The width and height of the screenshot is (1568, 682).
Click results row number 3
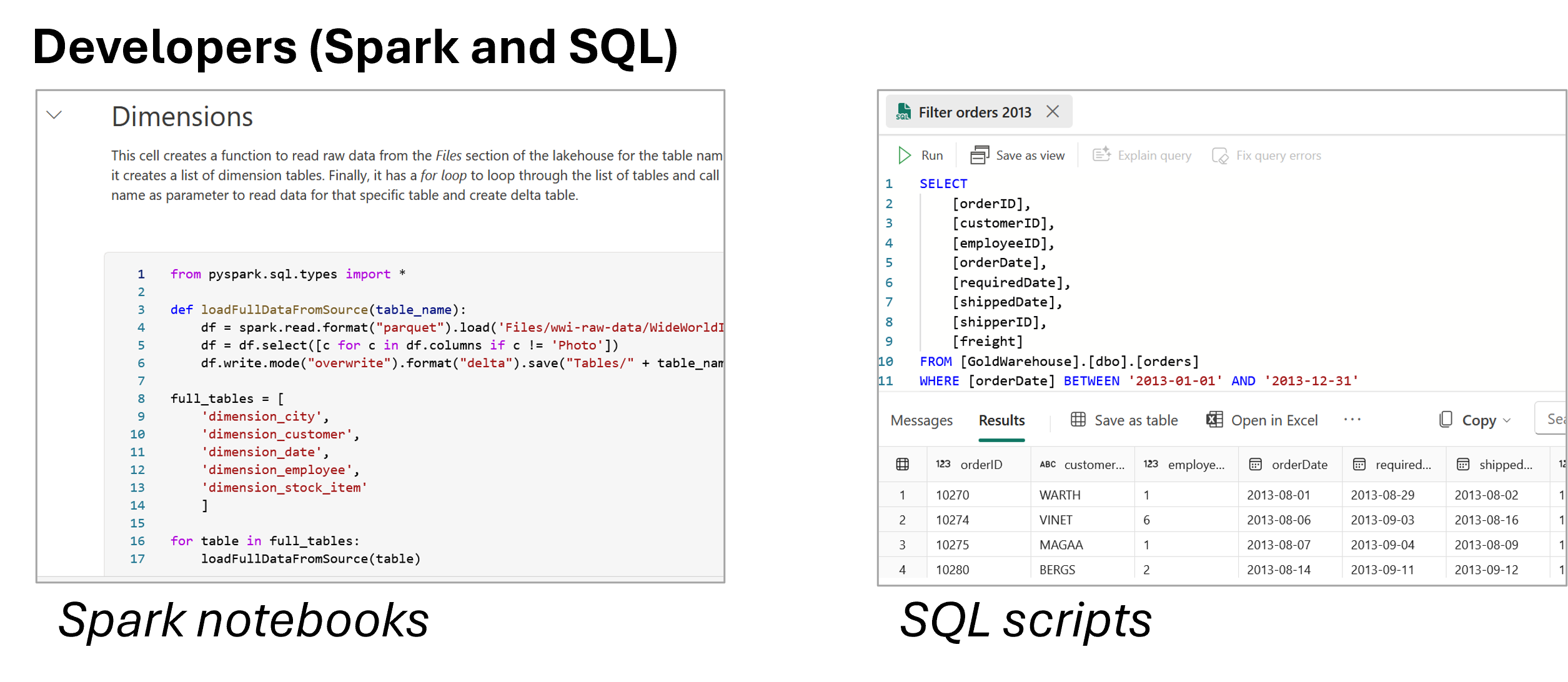click(x=902, y=545)
